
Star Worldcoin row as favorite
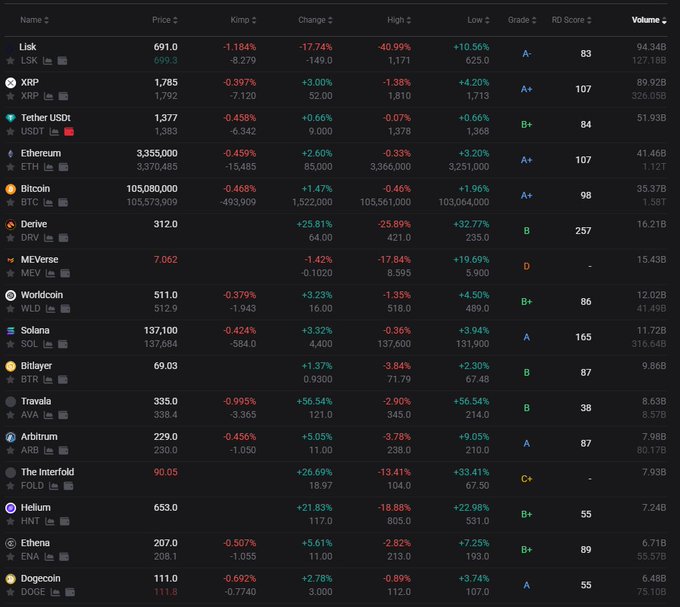coord(10,309)
